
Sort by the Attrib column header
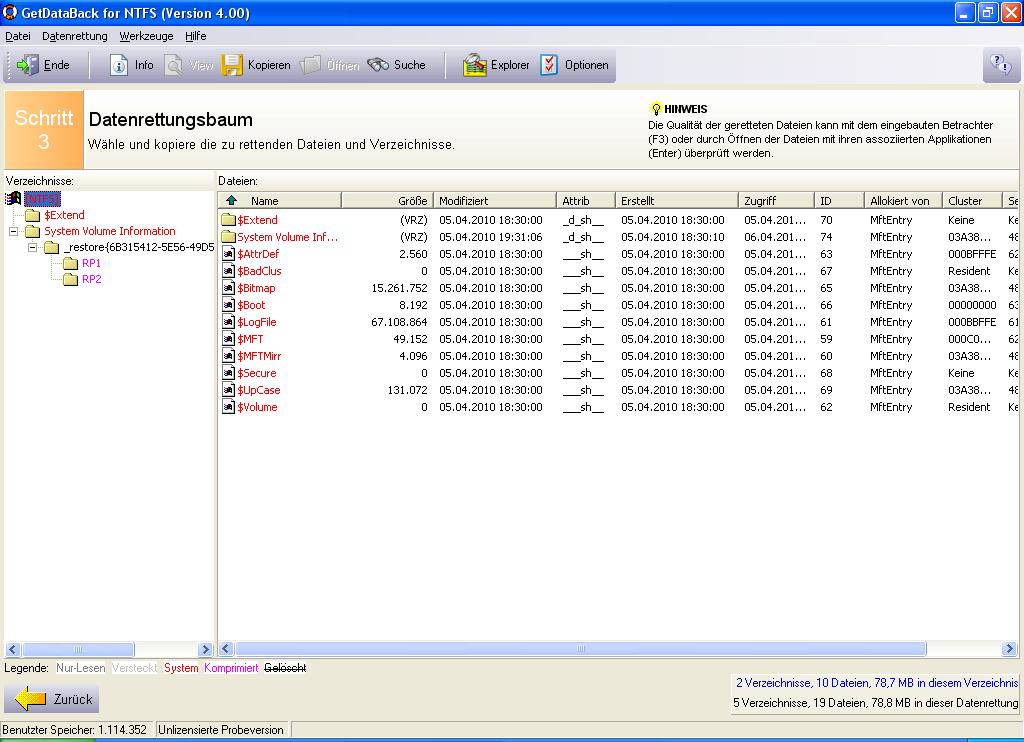[x=586, y=201]
